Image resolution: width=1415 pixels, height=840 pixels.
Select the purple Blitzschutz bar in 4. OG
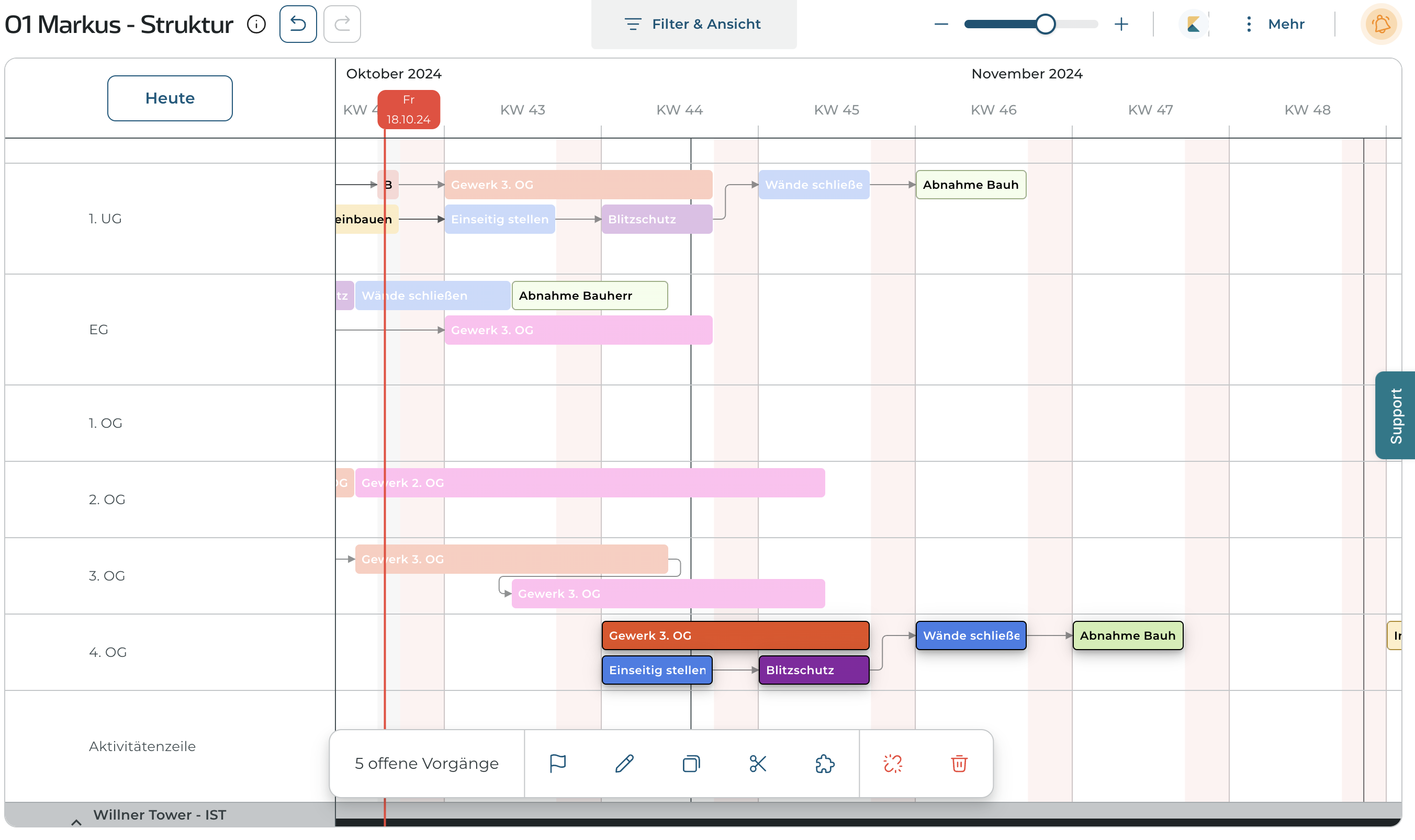[814, 670]
